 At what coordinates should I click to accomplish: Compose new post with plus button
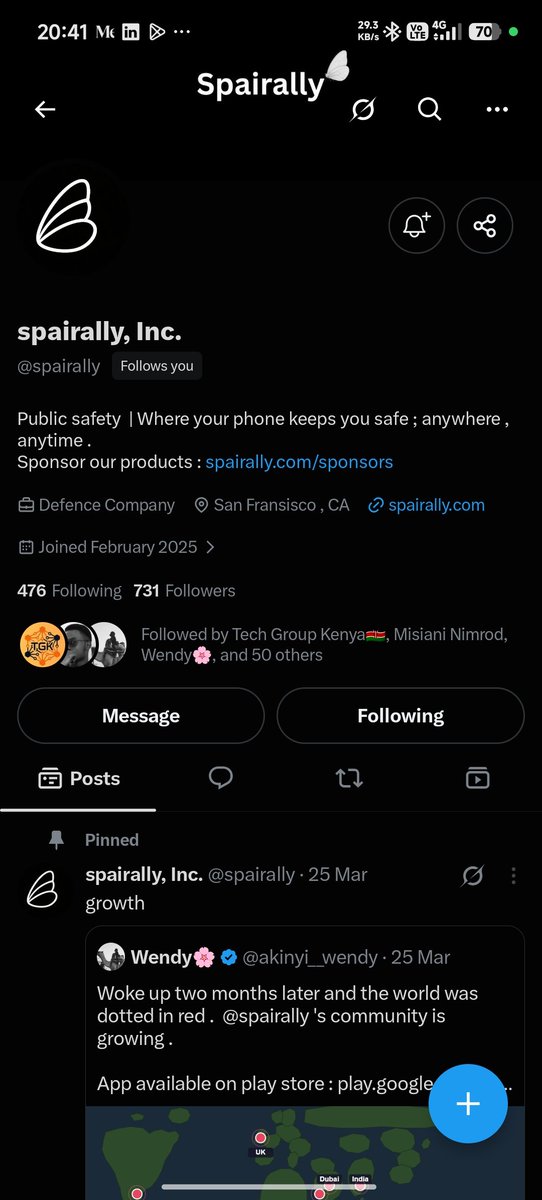point(468,1103)
